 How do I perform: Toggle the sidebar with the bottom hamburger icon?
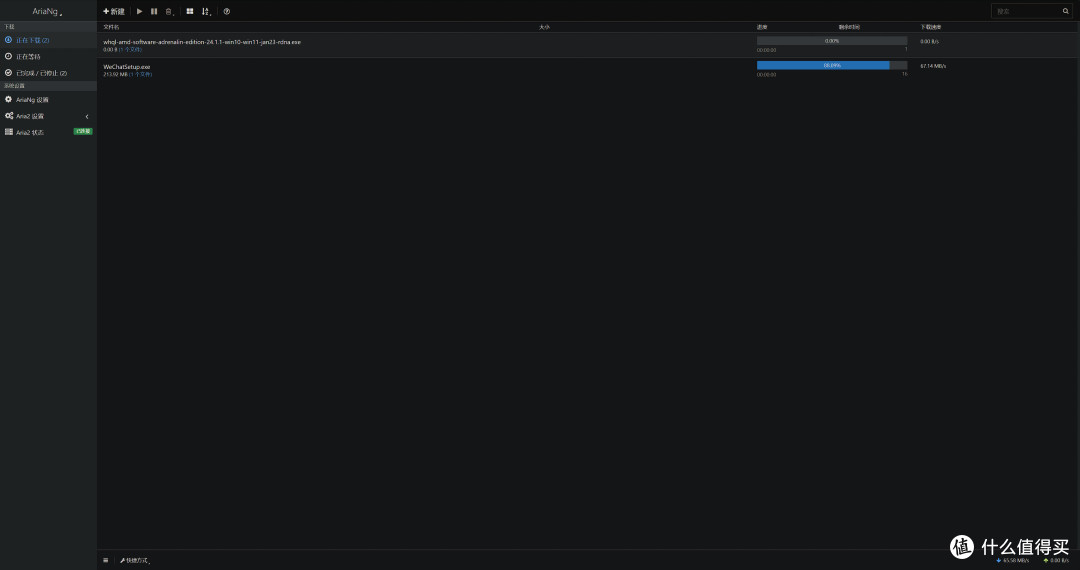point(105,560)
